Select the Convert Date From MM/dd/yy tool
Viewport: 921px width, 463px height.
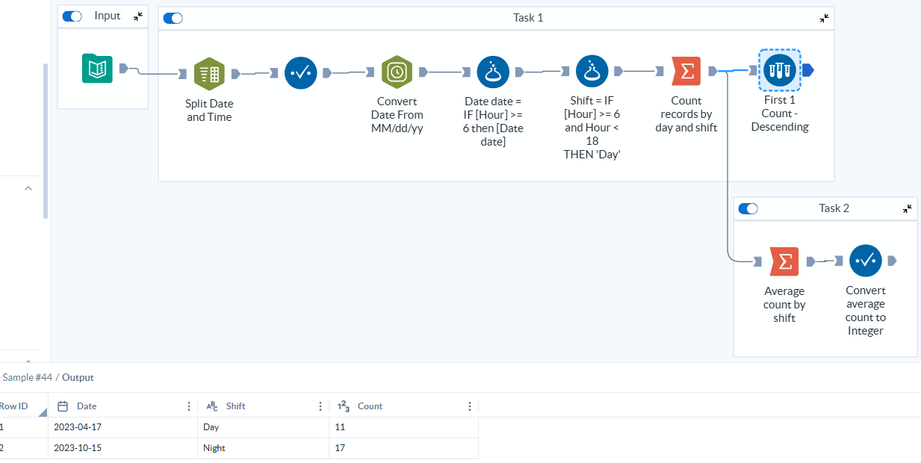pyautogui.click(x=397, y=72)
